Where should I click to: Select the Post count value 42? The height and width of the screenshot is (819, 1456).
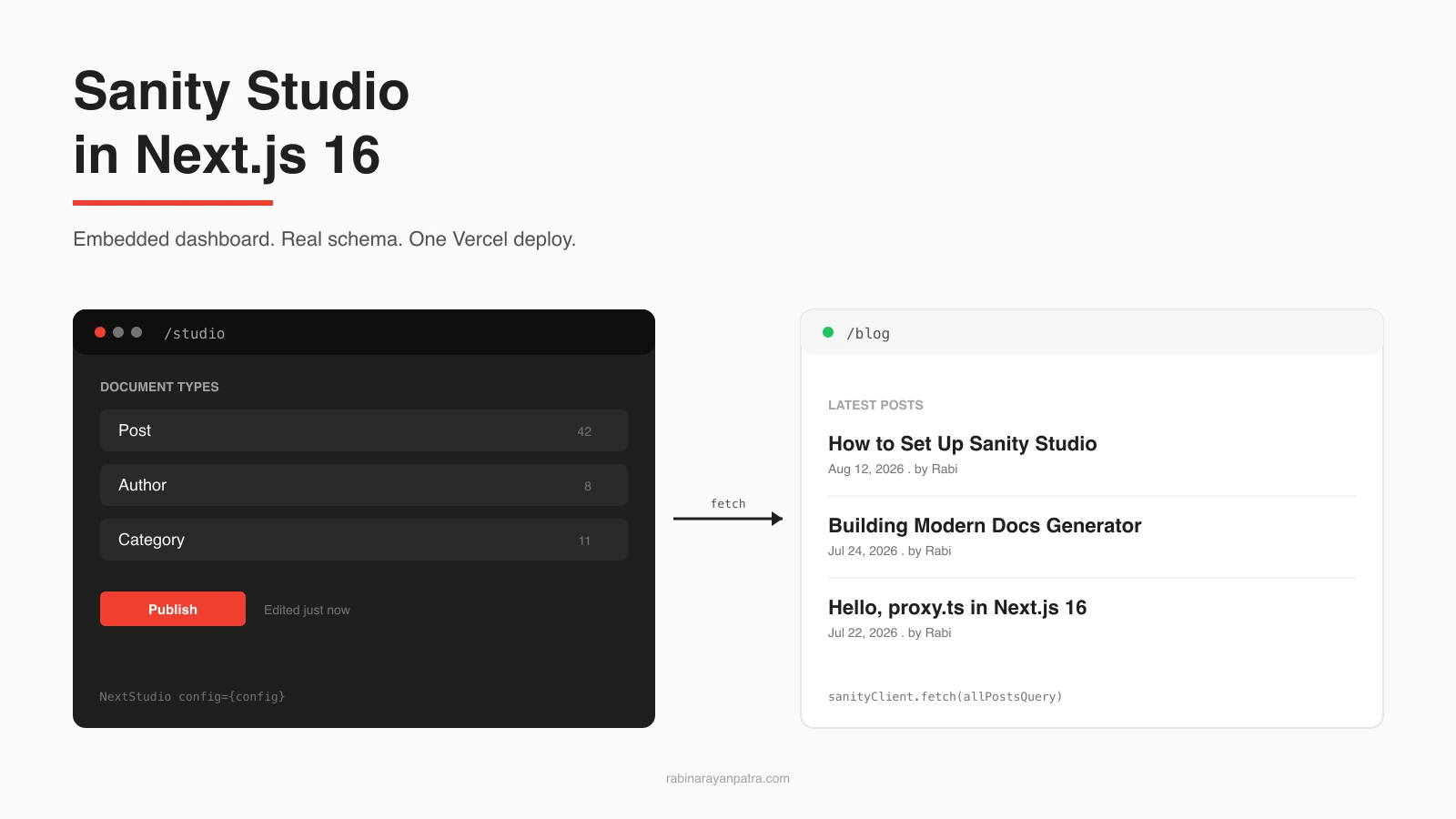584,431
